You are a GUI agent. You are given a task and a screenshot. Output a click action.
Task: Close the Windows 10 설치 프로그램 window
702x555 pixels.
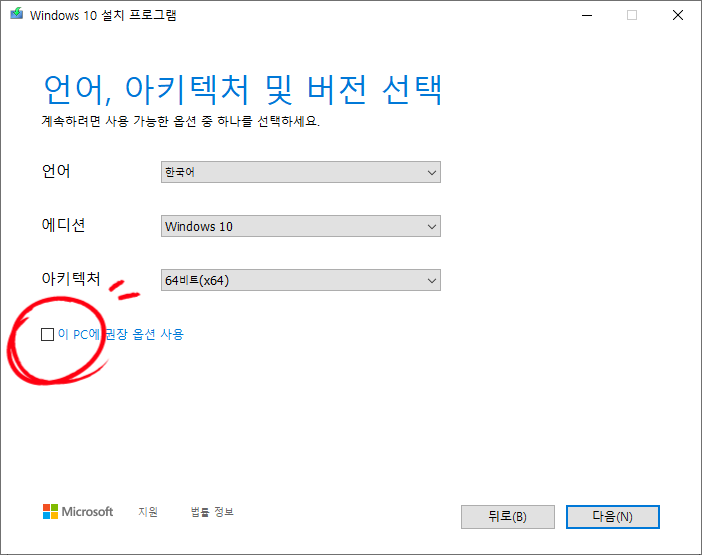click(x=678, y=15)
